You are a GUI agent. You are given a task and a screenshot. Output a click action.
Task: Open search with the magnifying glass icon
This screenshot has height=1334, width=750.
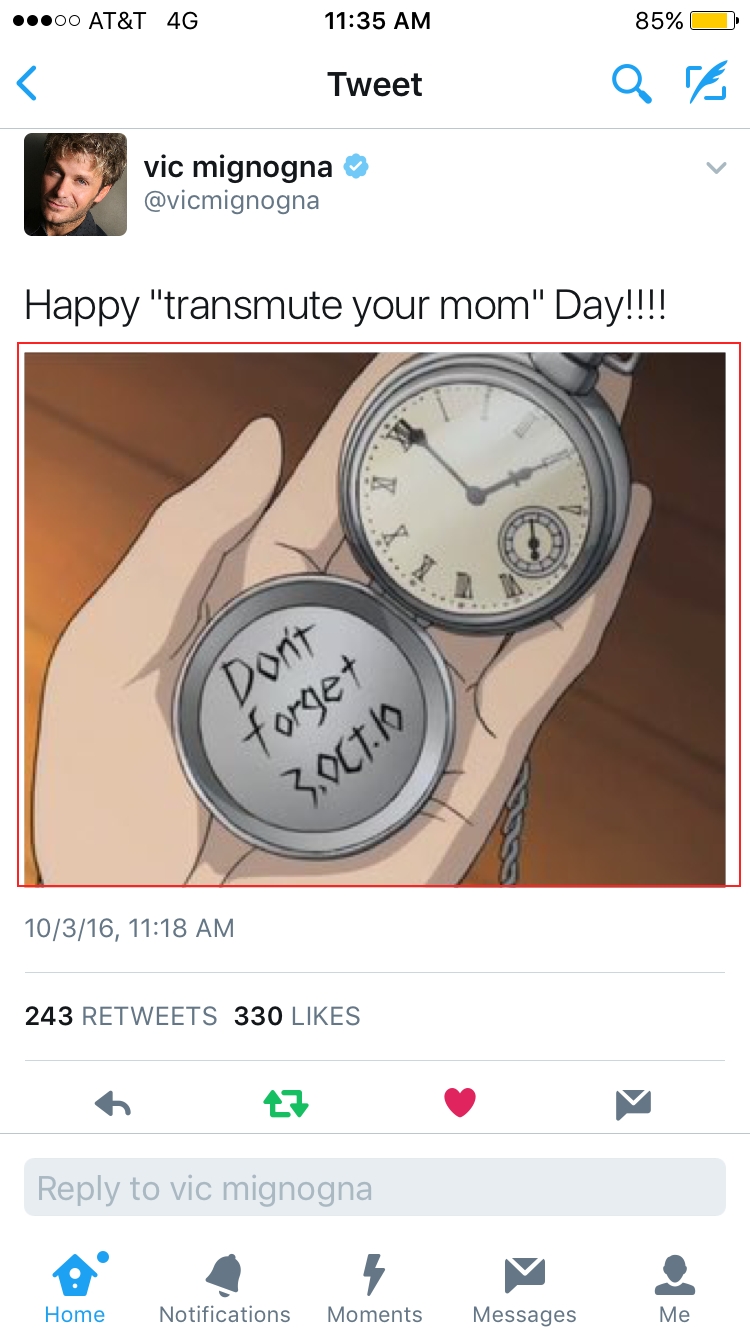pyautogui.click(x=631, y=84)
